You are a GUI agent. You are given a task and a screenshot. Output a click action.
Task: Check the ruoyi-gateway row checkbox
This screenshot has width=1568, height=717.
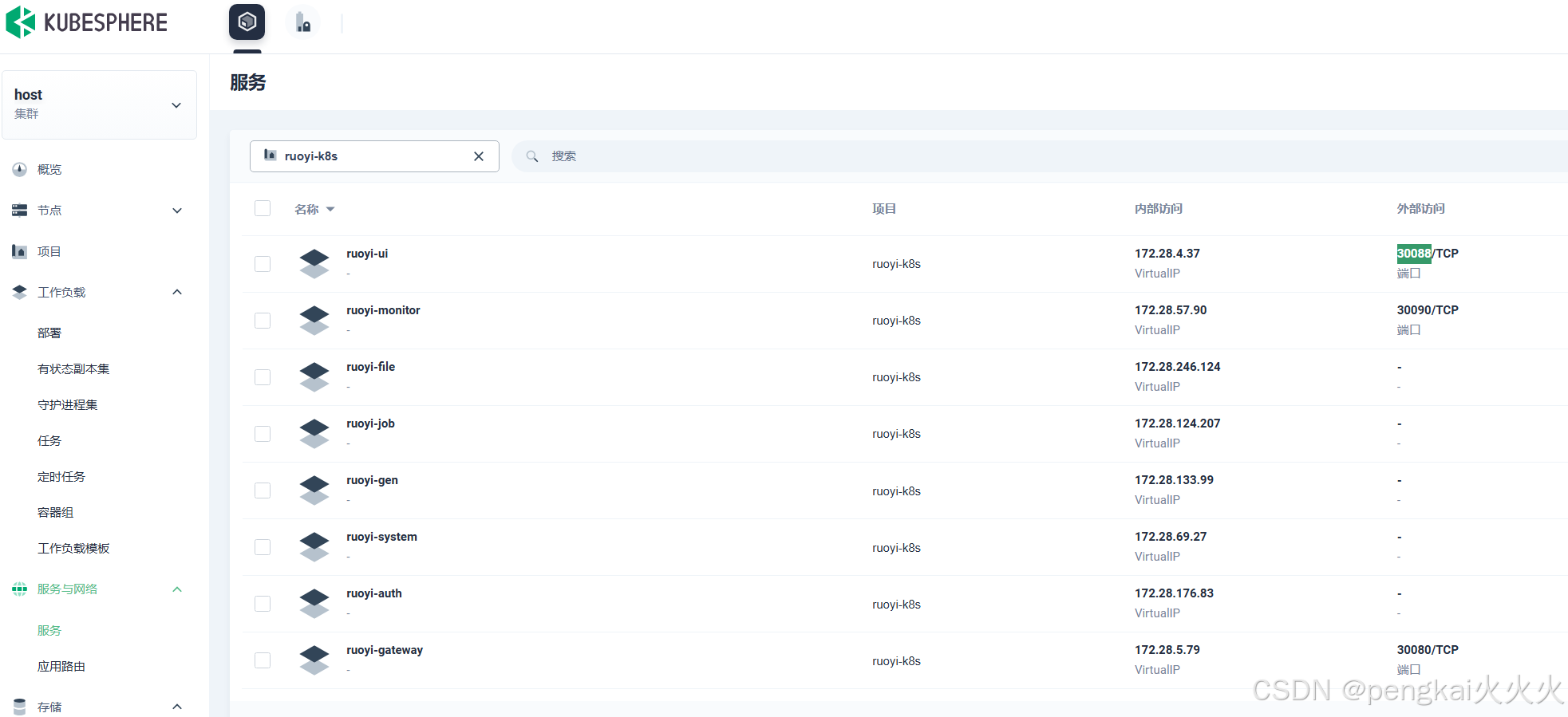(263, 660)
